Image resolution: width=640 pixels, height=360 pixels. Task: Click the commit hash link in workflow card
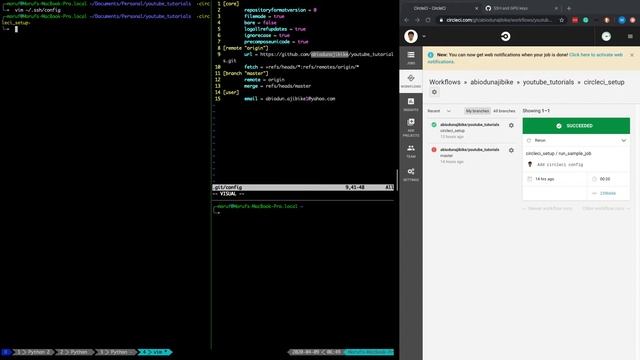click(x=607, y=193)
